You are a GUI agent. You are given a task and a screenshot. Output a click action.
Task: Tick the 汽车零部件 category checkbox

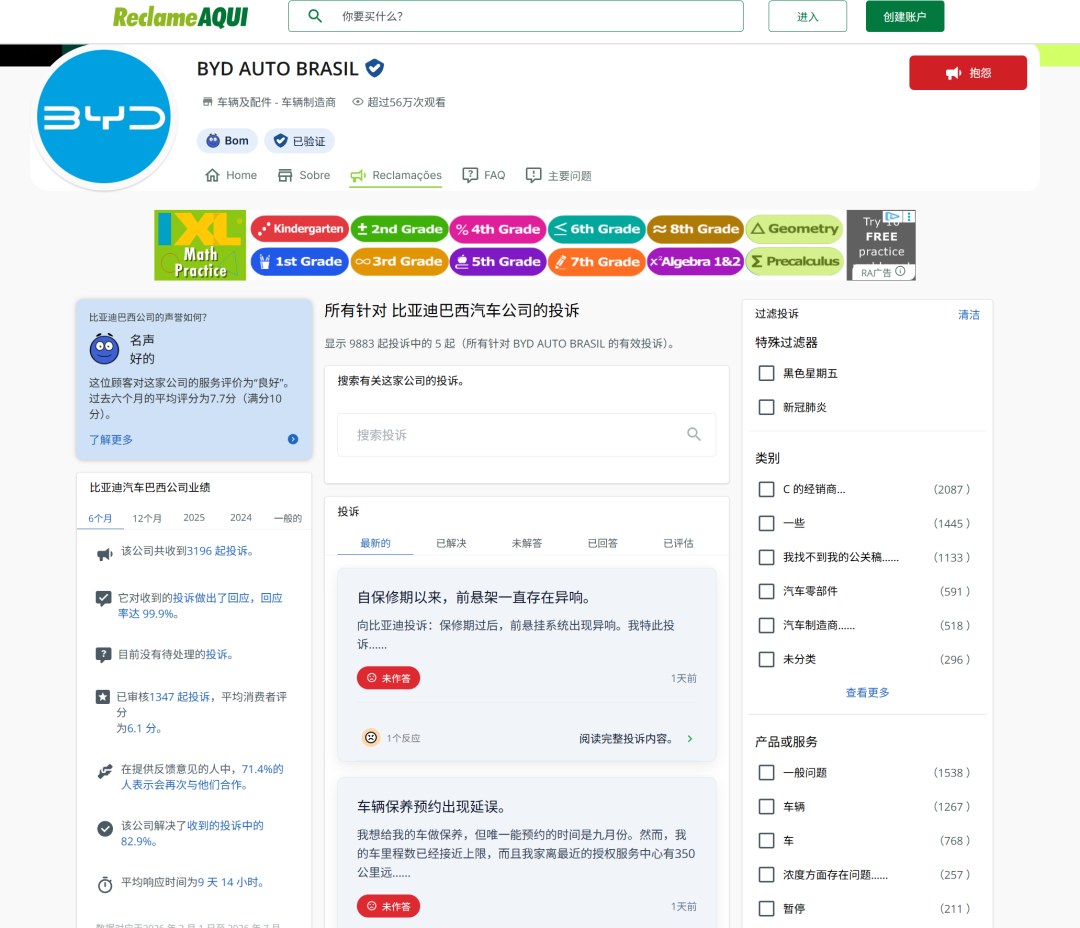pos(766,591)
